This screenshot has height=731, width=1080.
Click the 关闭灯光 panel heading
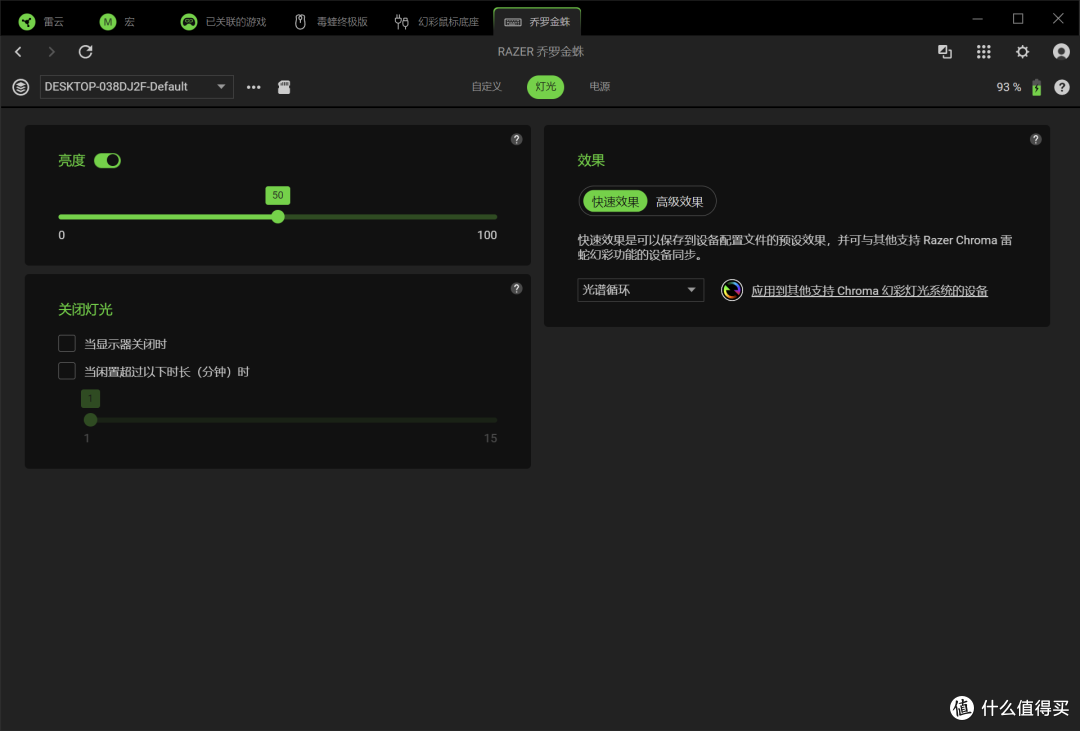coord(85,310)
